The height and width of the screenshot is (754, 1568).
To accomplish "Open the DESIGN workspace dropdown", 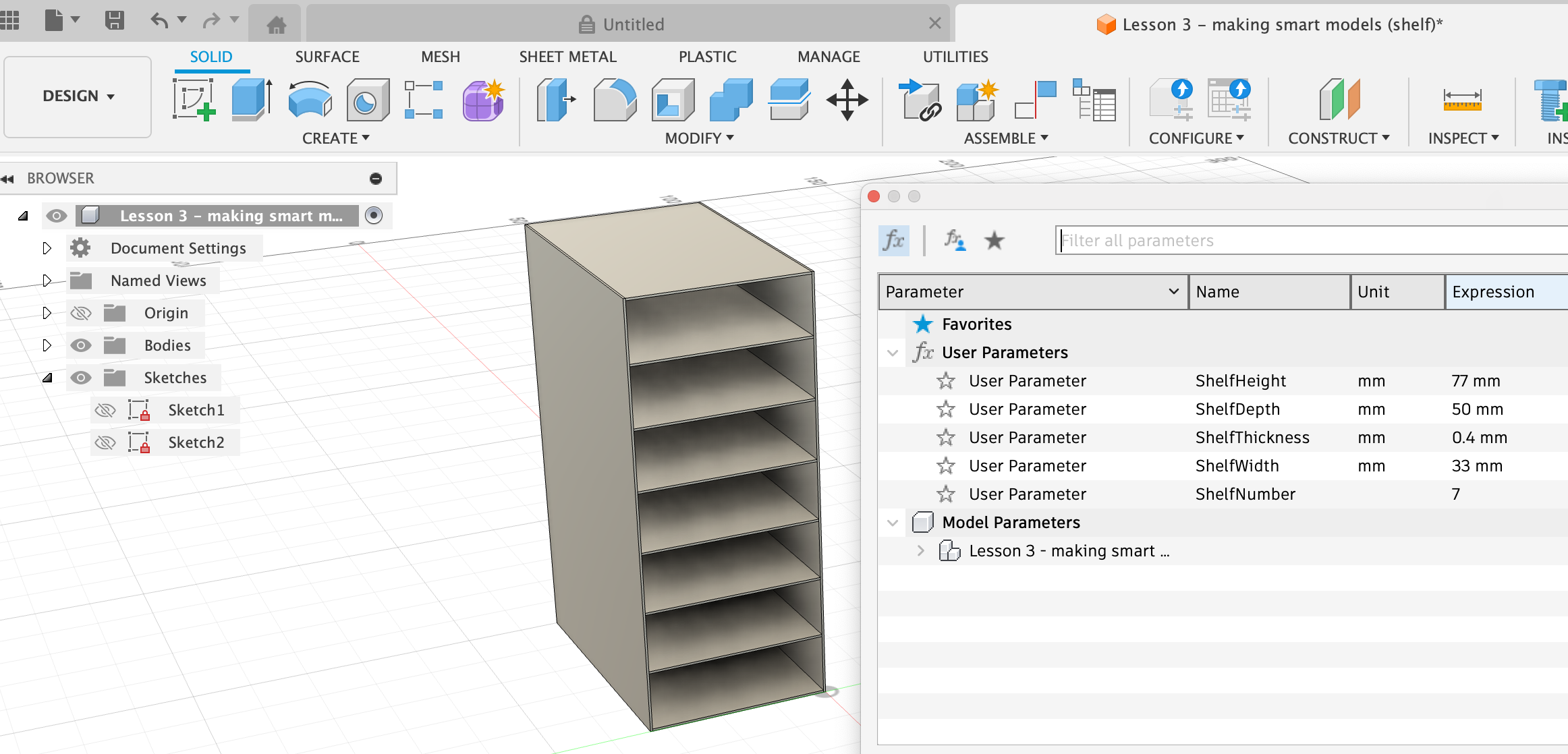I will pos(78,96).
